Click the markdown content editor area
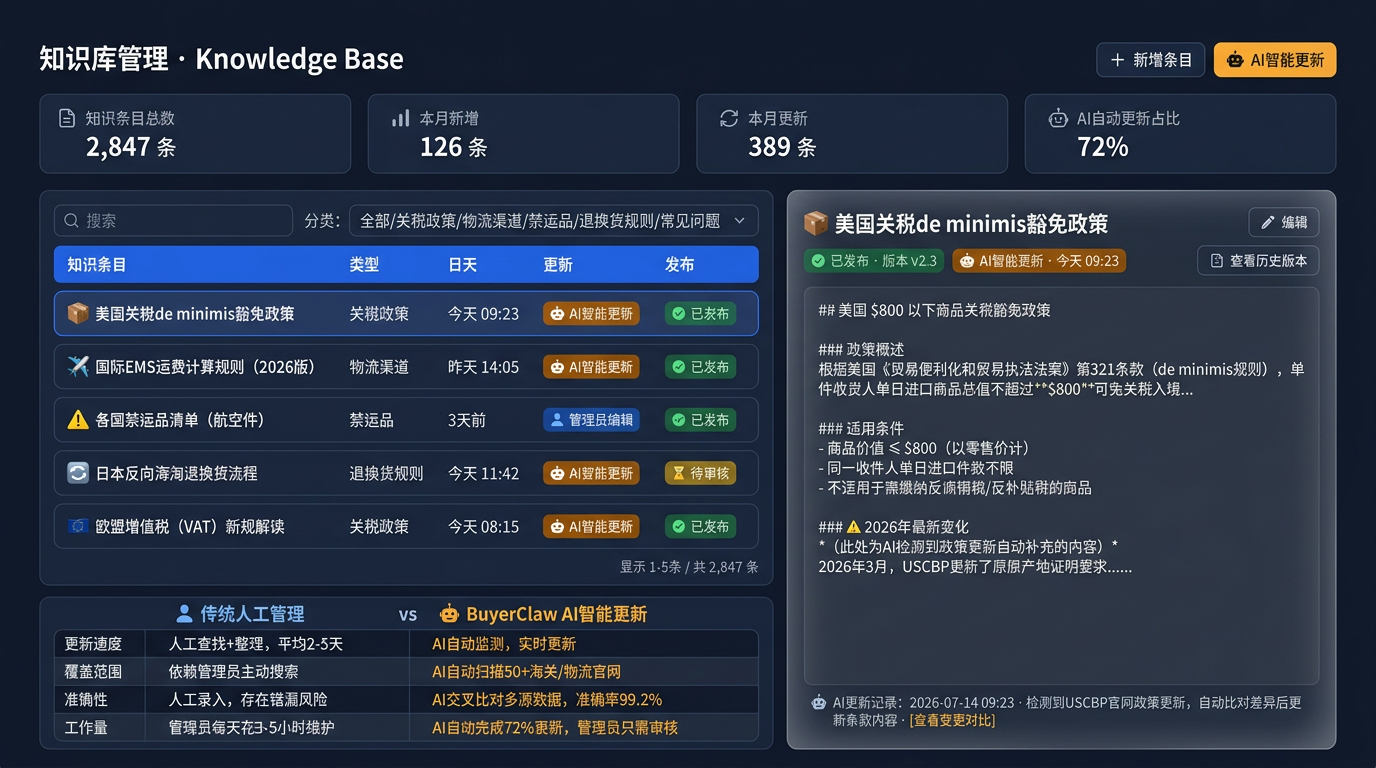1376x768 pixels. (1061, 486)
